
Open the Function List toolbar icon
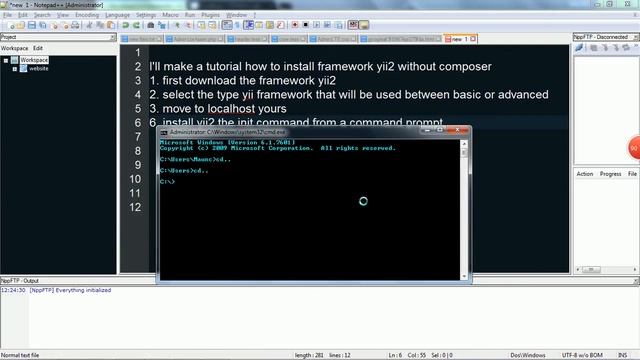280,25
